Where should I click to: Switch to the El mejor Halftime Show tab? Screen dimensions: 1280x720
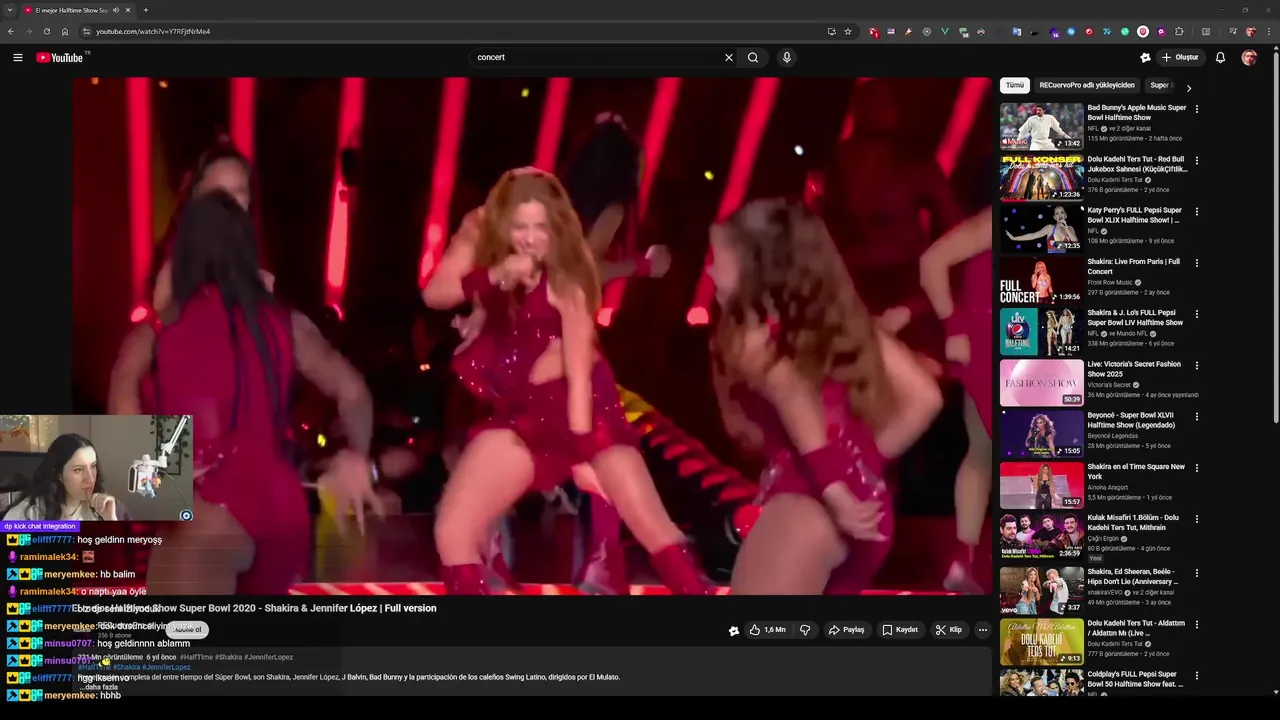[x=77, y=10]
